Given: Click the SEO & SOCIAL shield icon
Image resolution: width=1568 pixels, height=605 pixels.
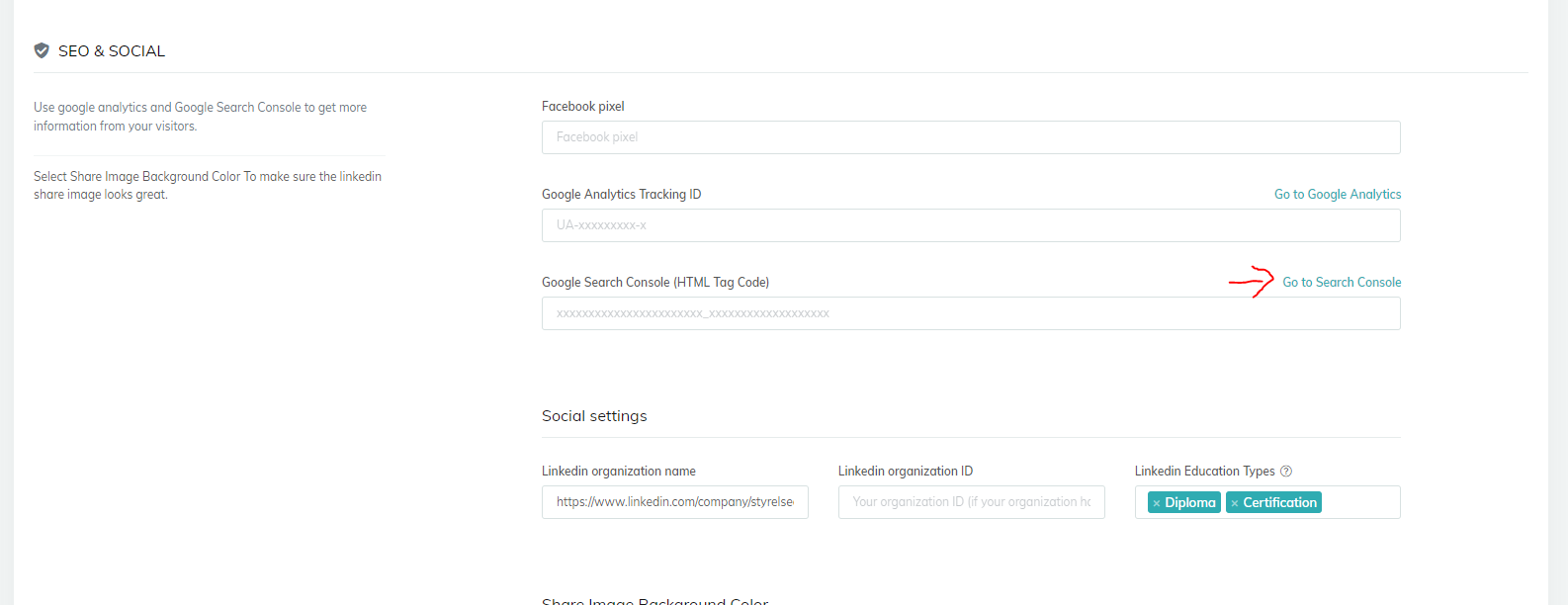Looking at the screenshot, I should pos(42,50).
